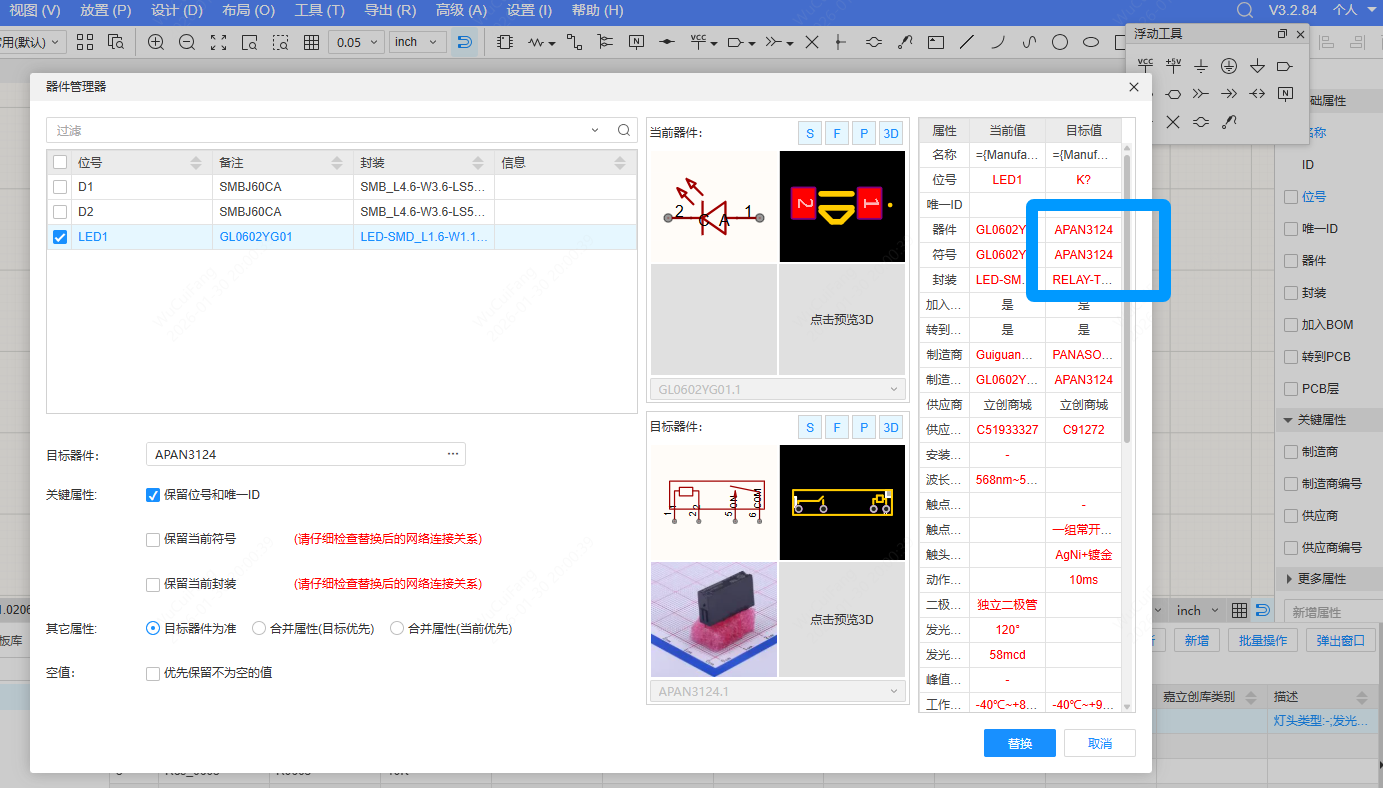Click the search icon in the filter box
This screenshot has width=1383, height=788.
click(x=624, y=130)
